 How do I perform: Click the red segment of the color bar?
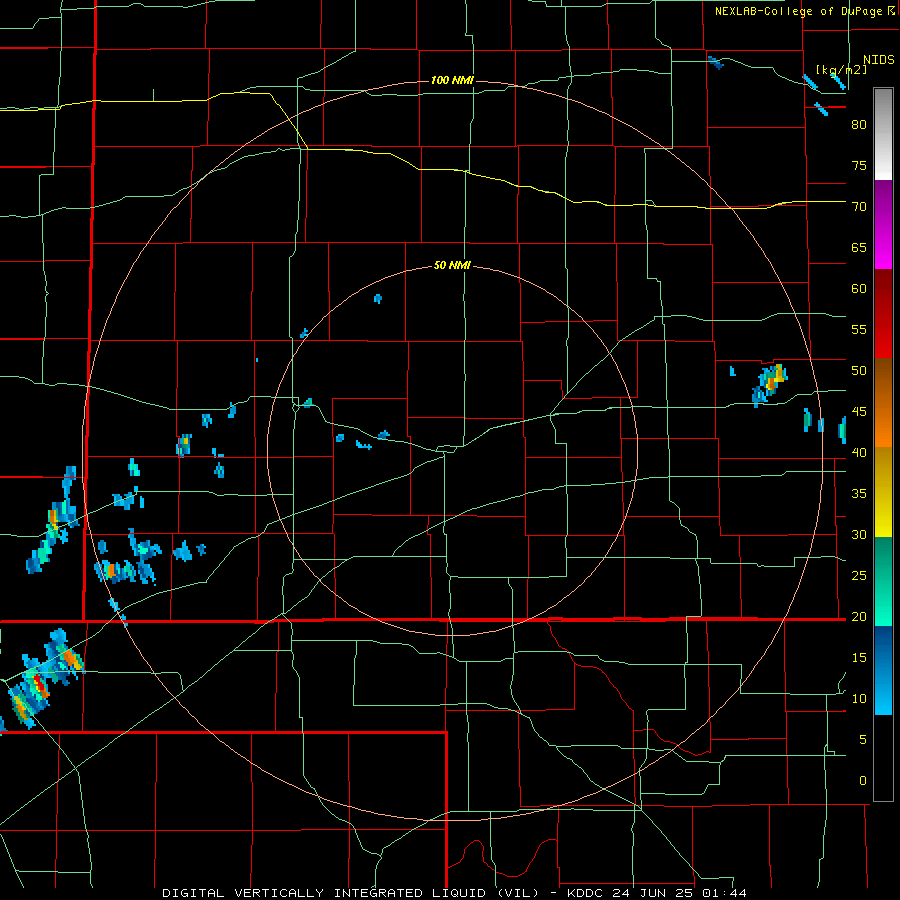pyautogui.click(x=884, y=314)
